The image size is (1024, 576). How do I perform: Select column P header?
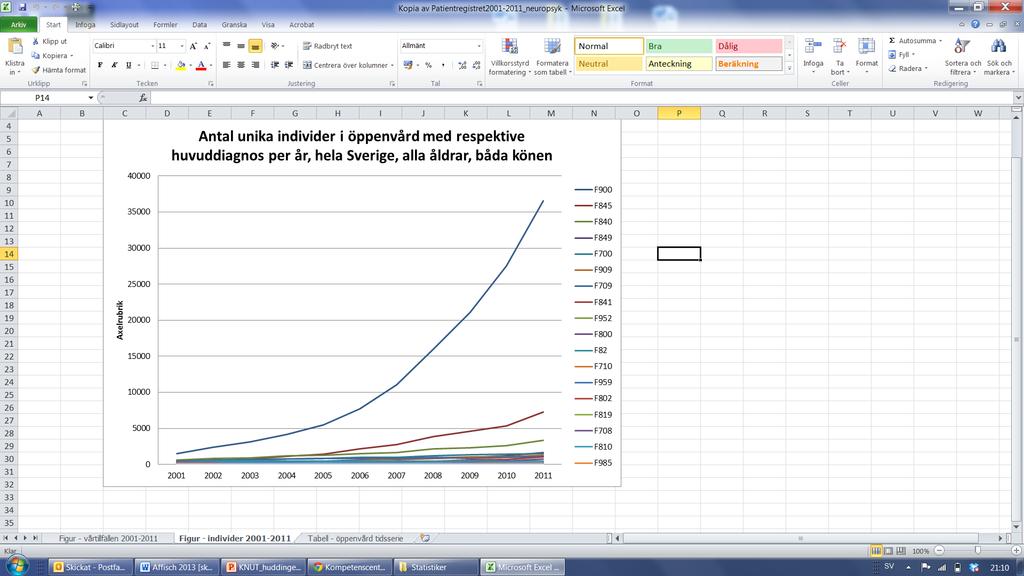click(x=679, y=113)
